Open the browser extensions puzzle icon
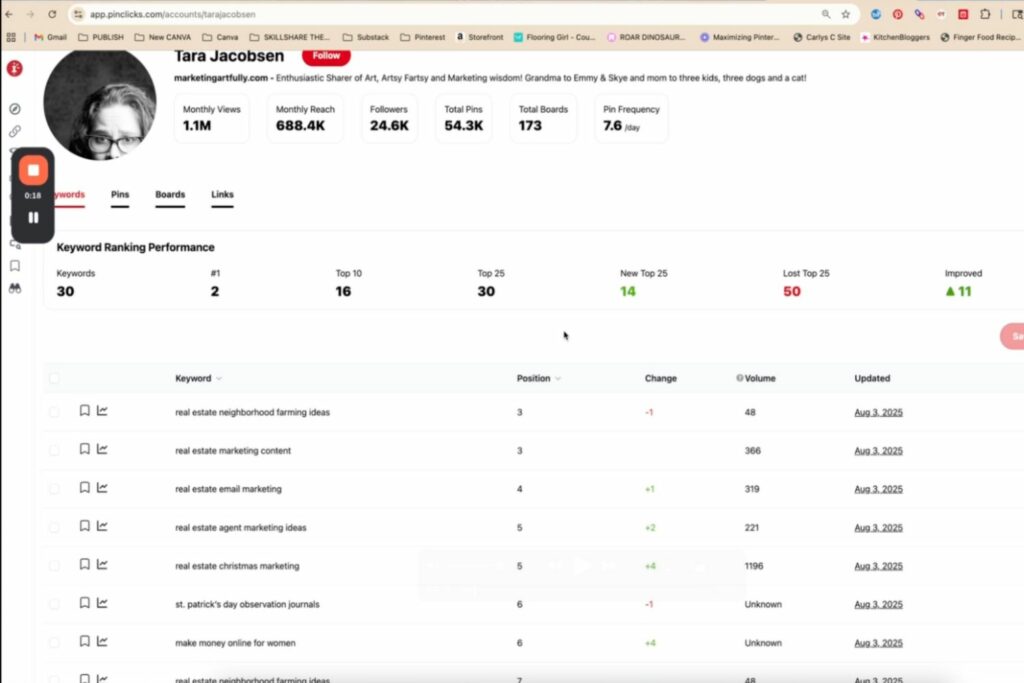Image resolution: width=1024 pixels, height=683 pixels. pos(985,14)
